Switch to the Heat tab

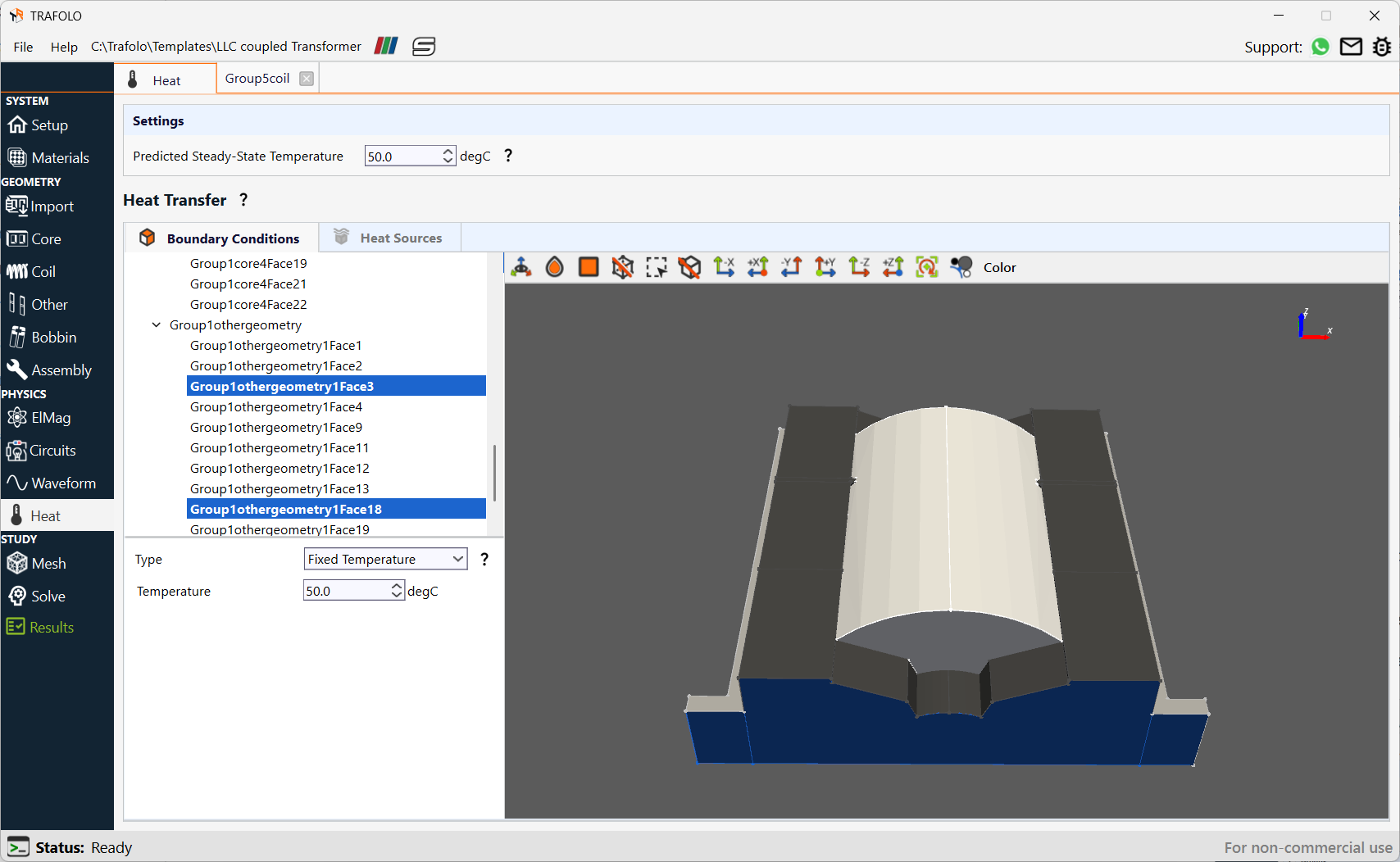[x=166, y=79]
